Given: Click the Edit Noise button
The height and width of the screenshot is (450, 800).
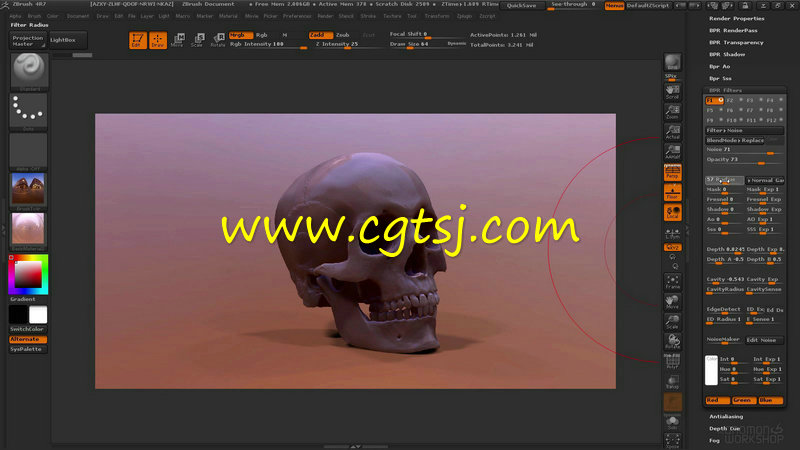Looking at the screenshot, I should click(x=764, y=340).
